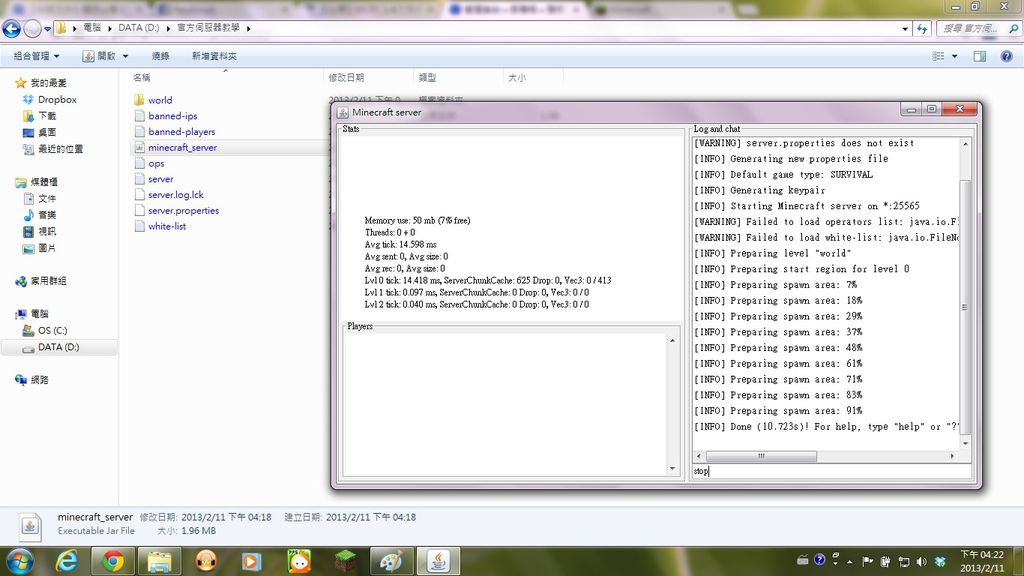Click the Back navigation arrow in Explorer
The width and height of the screenshot is (1024, 576).
[11, 28]
